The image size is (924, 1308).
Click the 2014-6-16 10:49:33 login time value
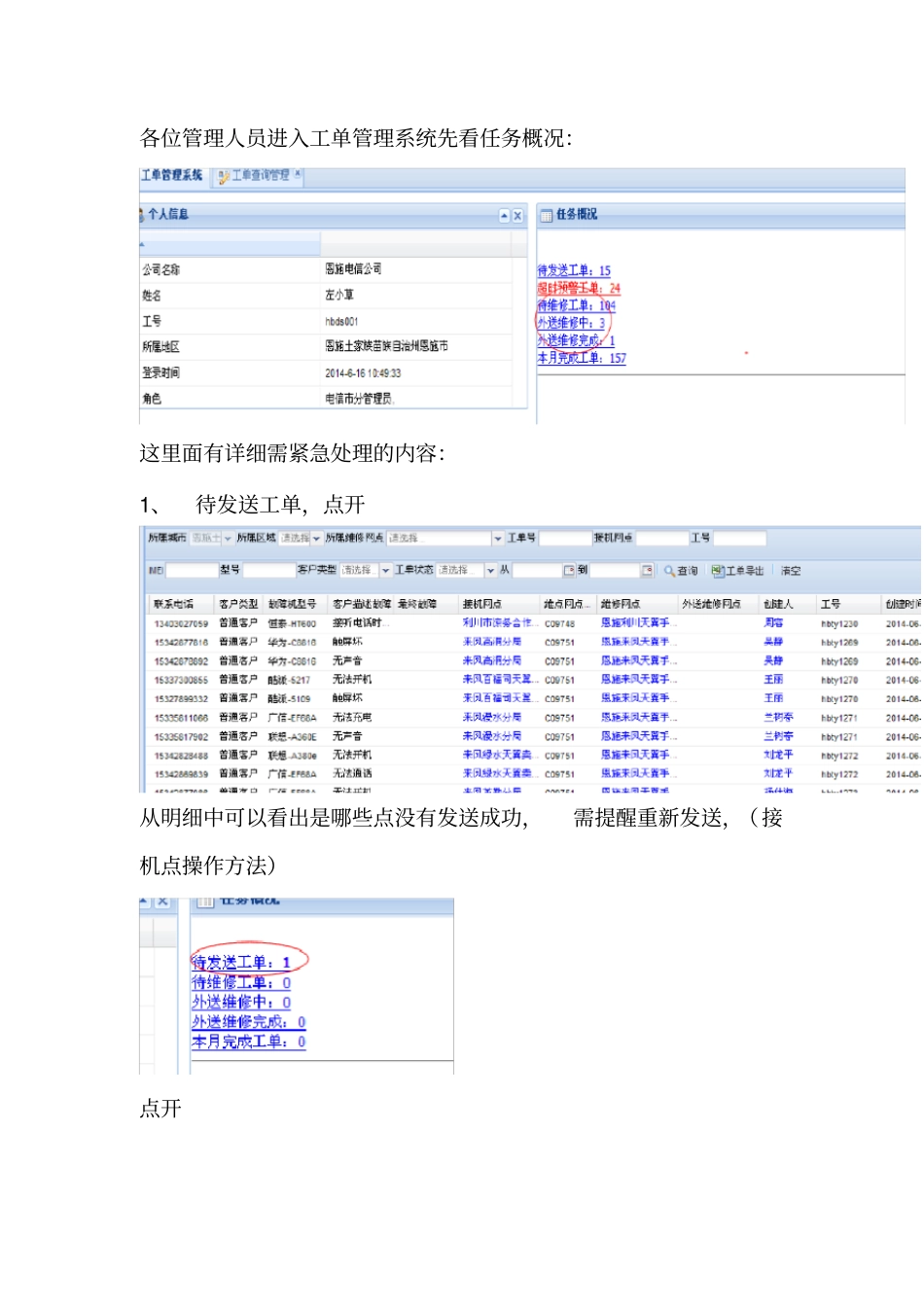coord(363,373)
